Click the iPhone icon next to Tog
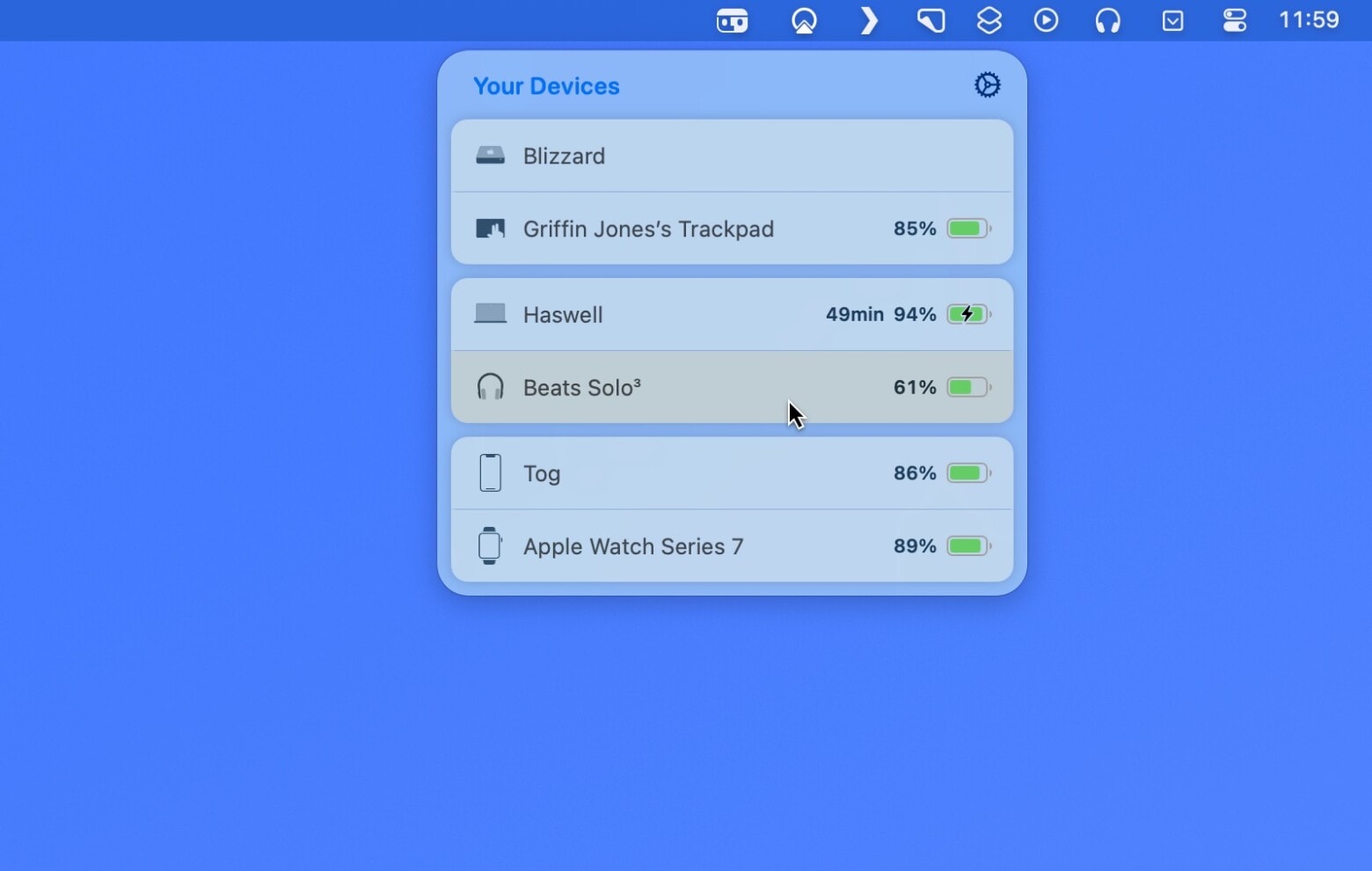The image size is (1372, 871). click(490, 472)
